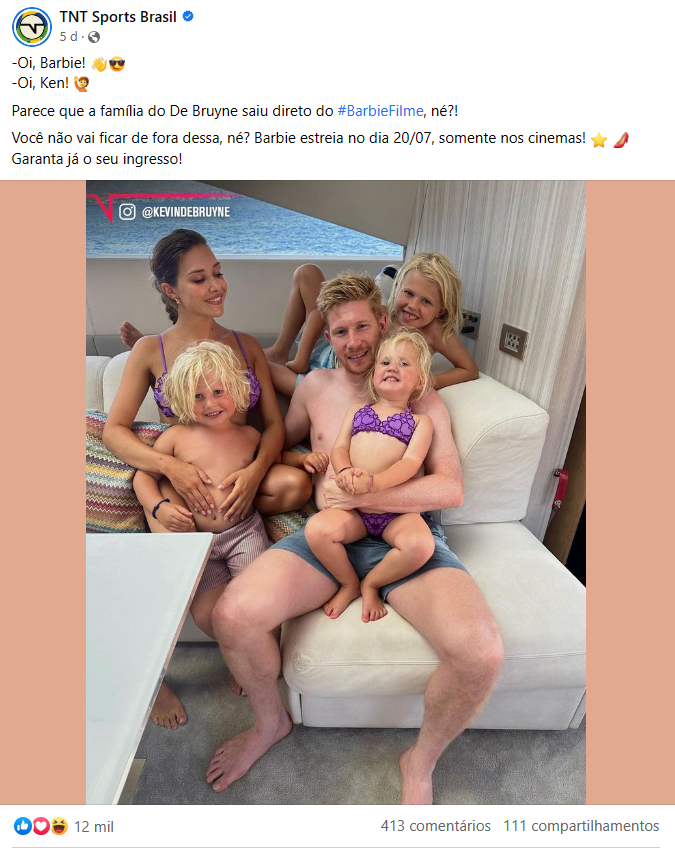The width and height of the screenshot is (675, 852).
Task: Open the family photo in viewer
Action: coord(336,492)
